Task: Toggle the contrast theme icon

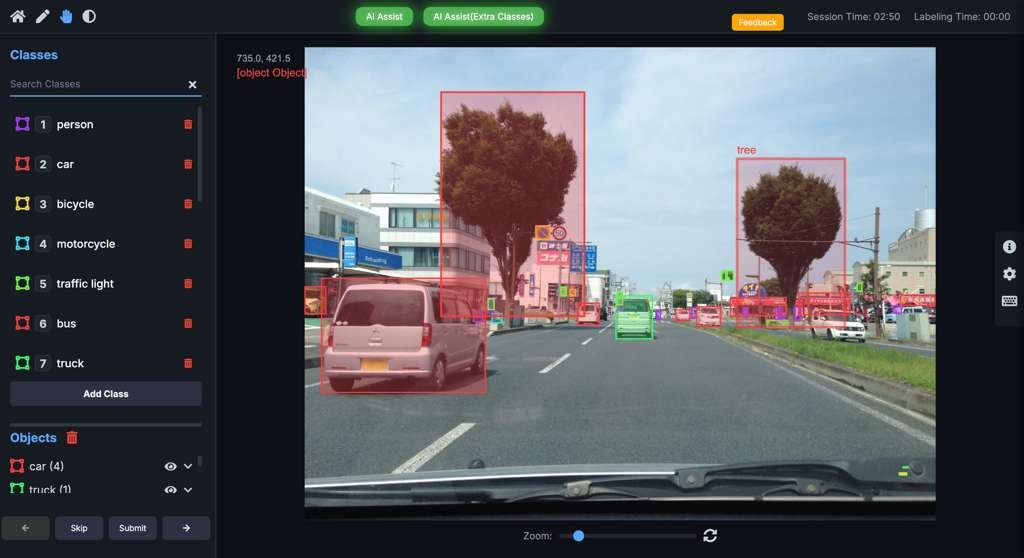Action: click(89, 16)
